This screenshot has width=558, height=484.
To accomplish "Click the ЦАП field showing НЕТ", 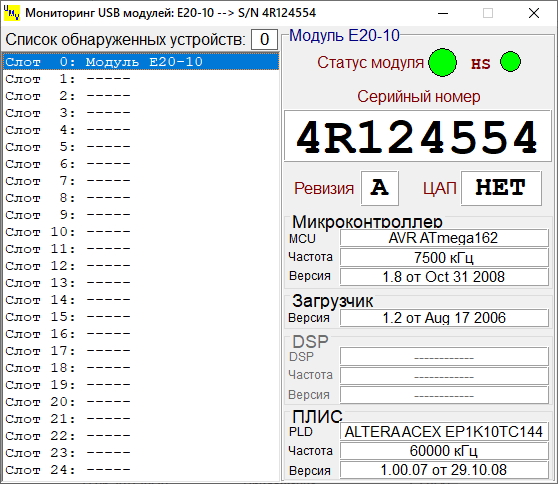I will pos(501,188).
